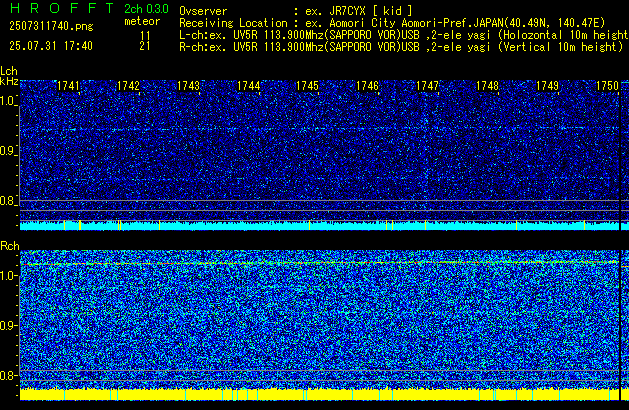Click the 1.0 frequency label on Lch axis
Image resolution: width=629 pixels, height=410 pixels.
point(8,101)
